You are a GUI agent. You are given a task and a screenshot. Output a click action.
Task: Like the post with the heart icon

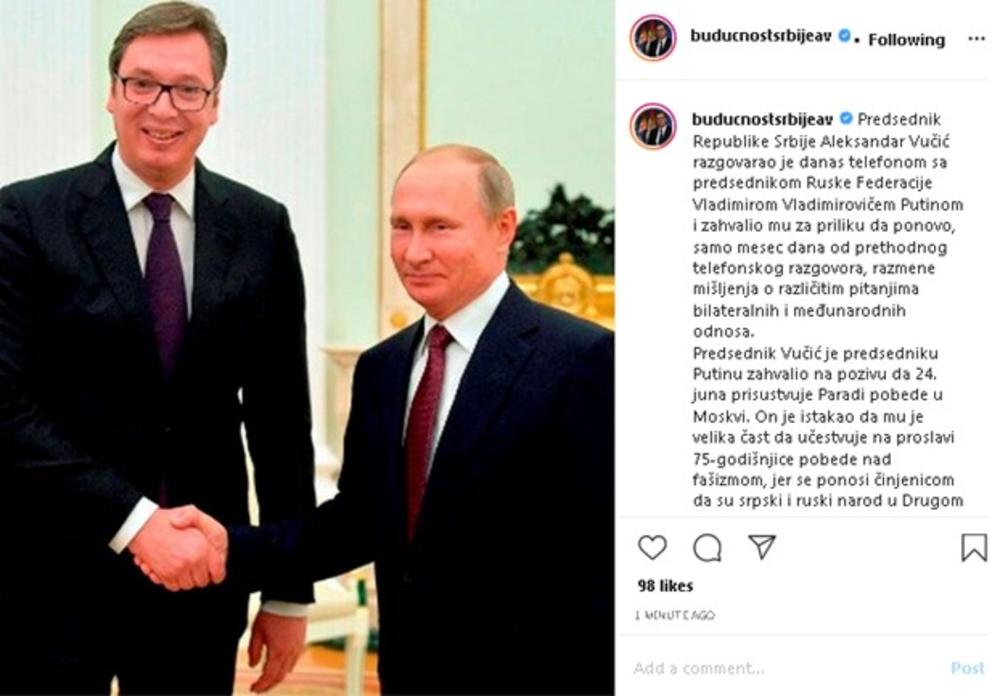pyautogui.click(x=652, y=547)
